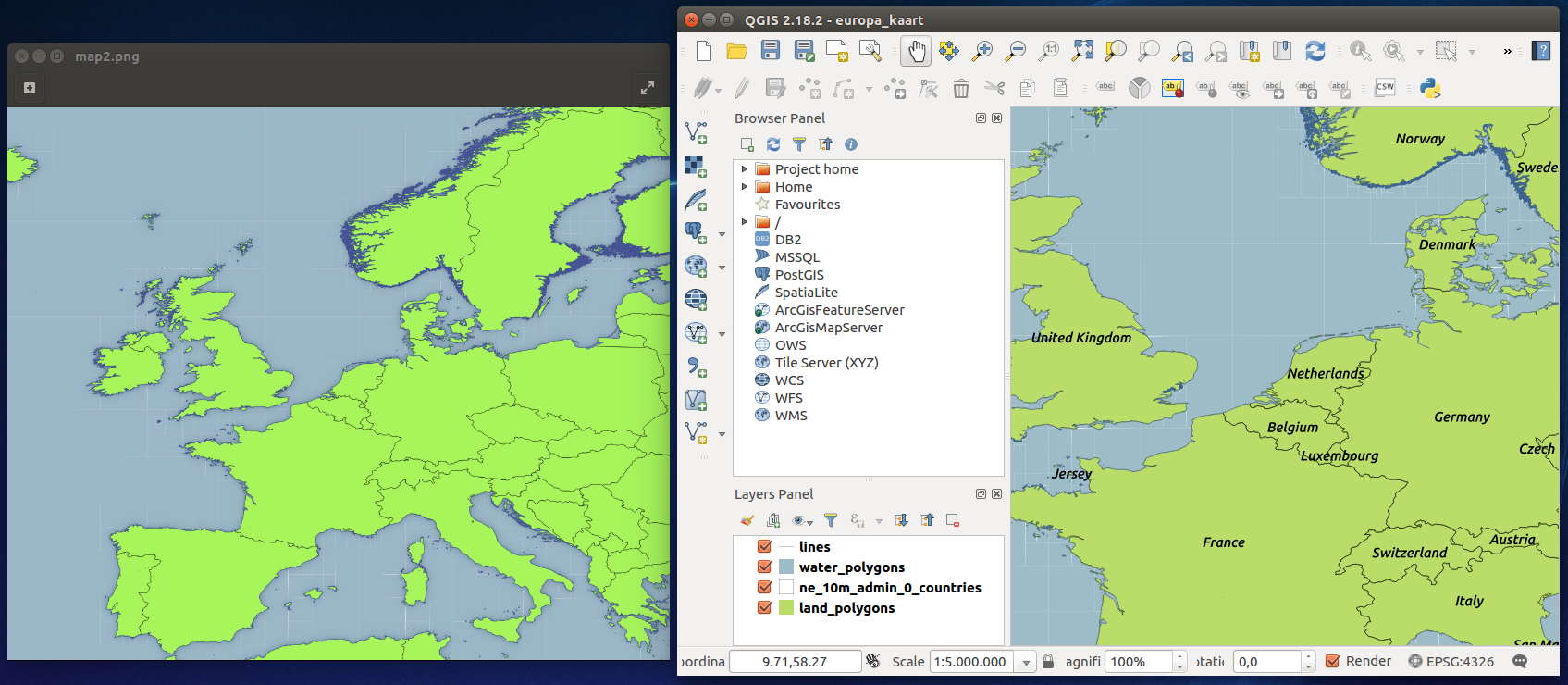Screen dimensions: 1568x685
Task: Select Tile Server (XYZ) in browser
Action: tap(827, 362)
